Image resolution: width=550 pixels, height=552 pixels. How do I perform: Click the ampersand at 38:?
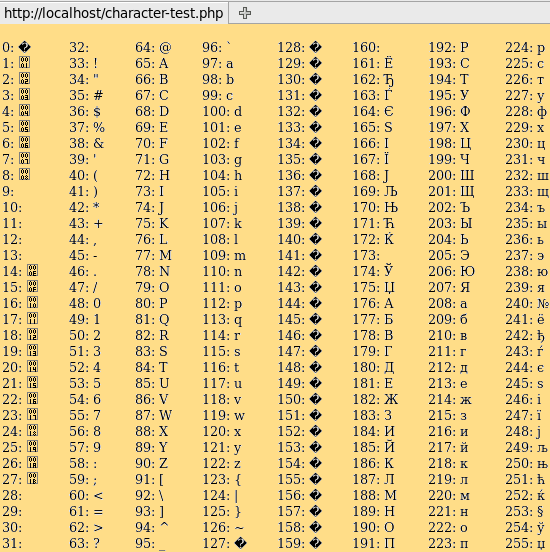tap(99, 143)
